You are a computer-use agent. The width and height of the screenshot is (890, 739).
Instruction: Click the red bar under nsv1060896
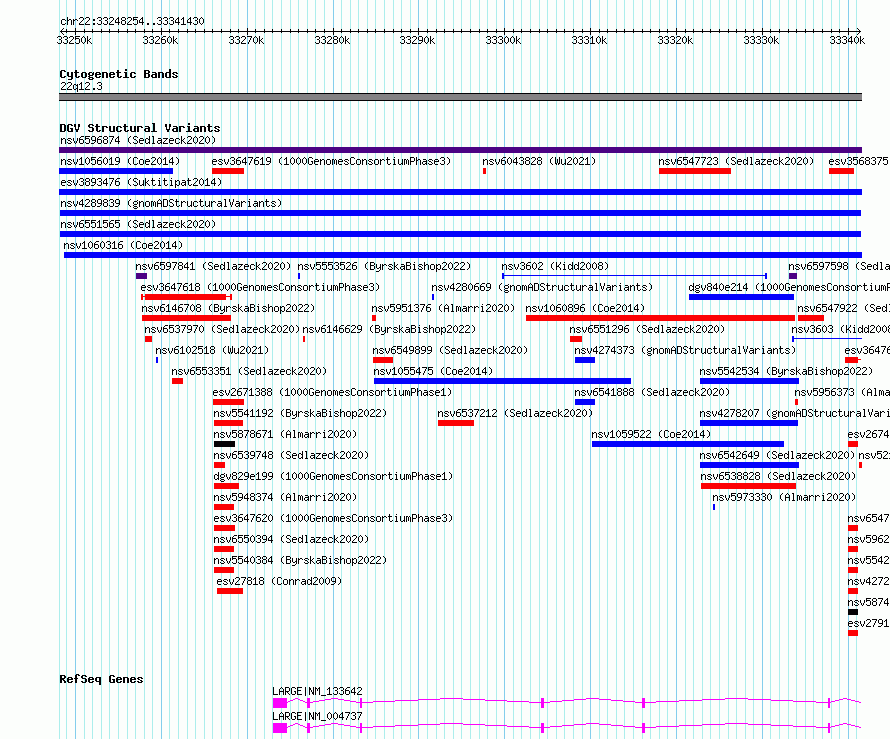click(x=660, y=318)
